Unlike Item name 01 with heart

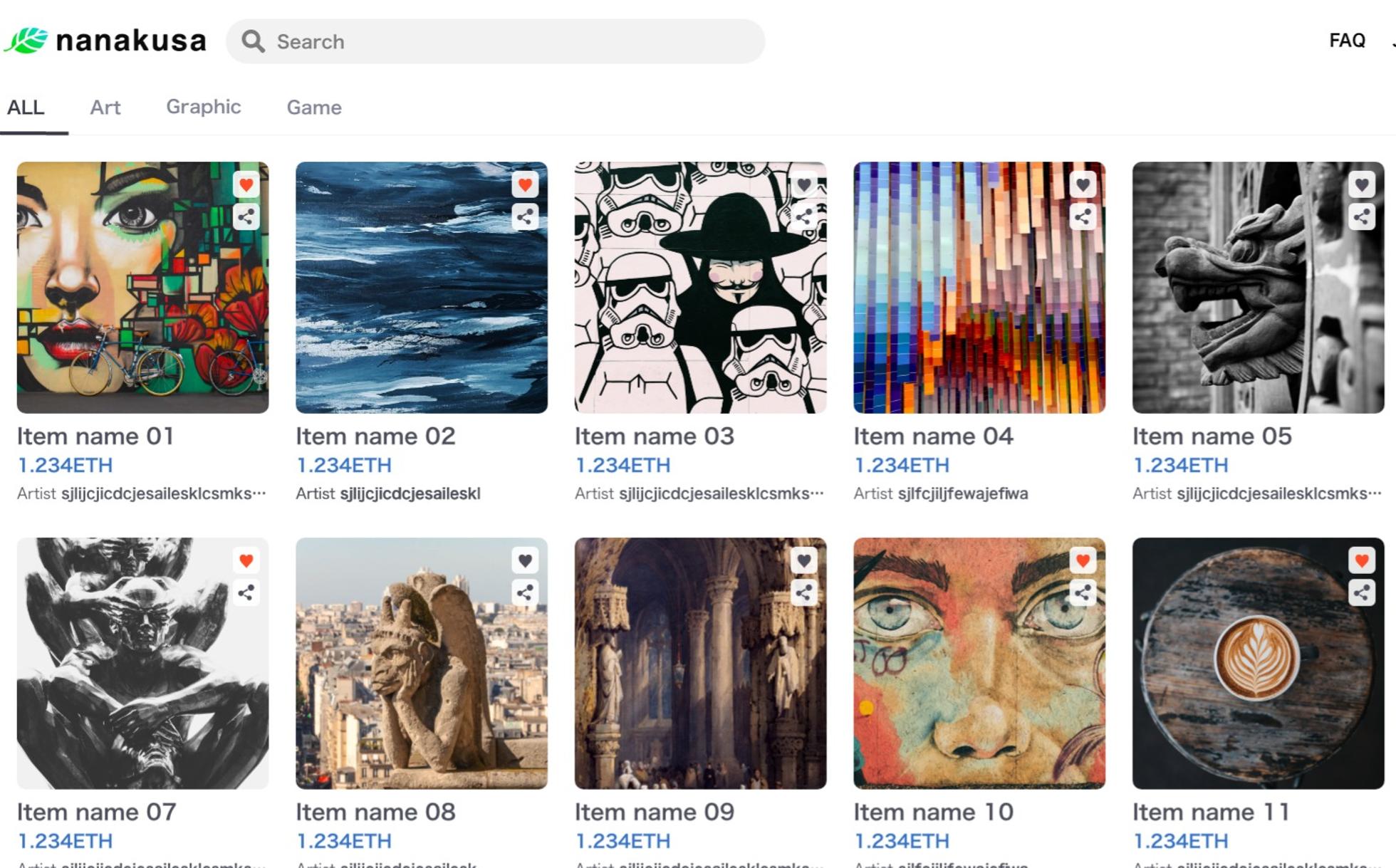pyautogui.click(x=246, y=185)
